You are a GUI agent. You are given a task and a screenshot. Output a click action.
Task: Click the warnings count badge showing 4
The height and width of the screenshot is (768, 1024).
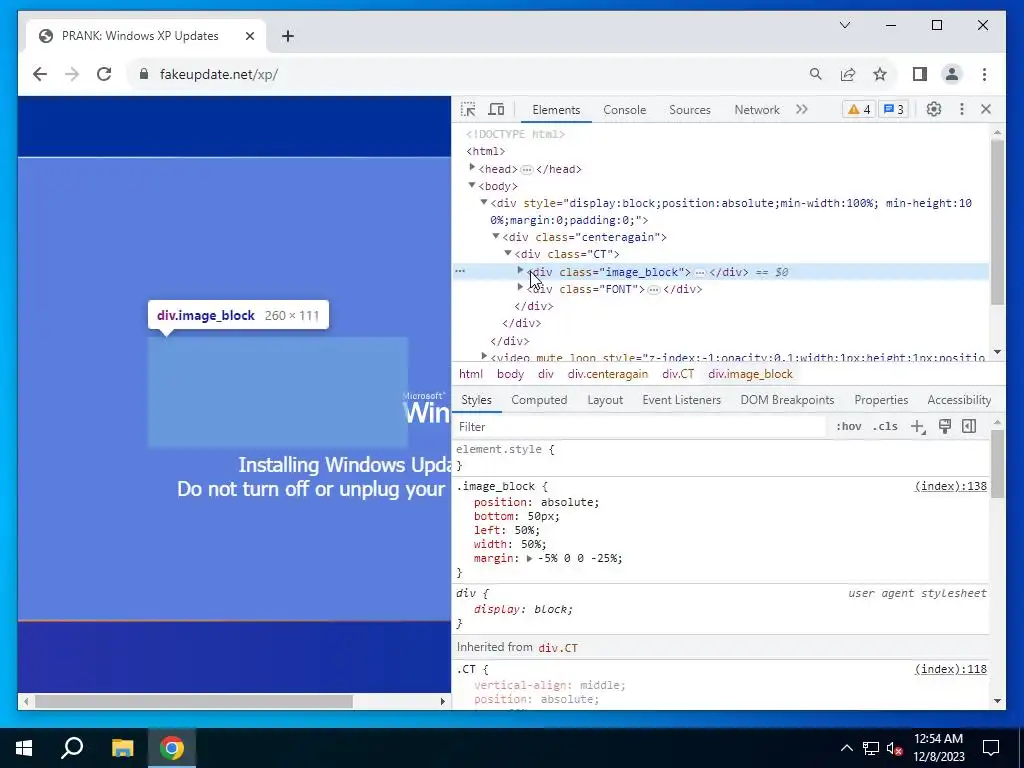(859, 109)
